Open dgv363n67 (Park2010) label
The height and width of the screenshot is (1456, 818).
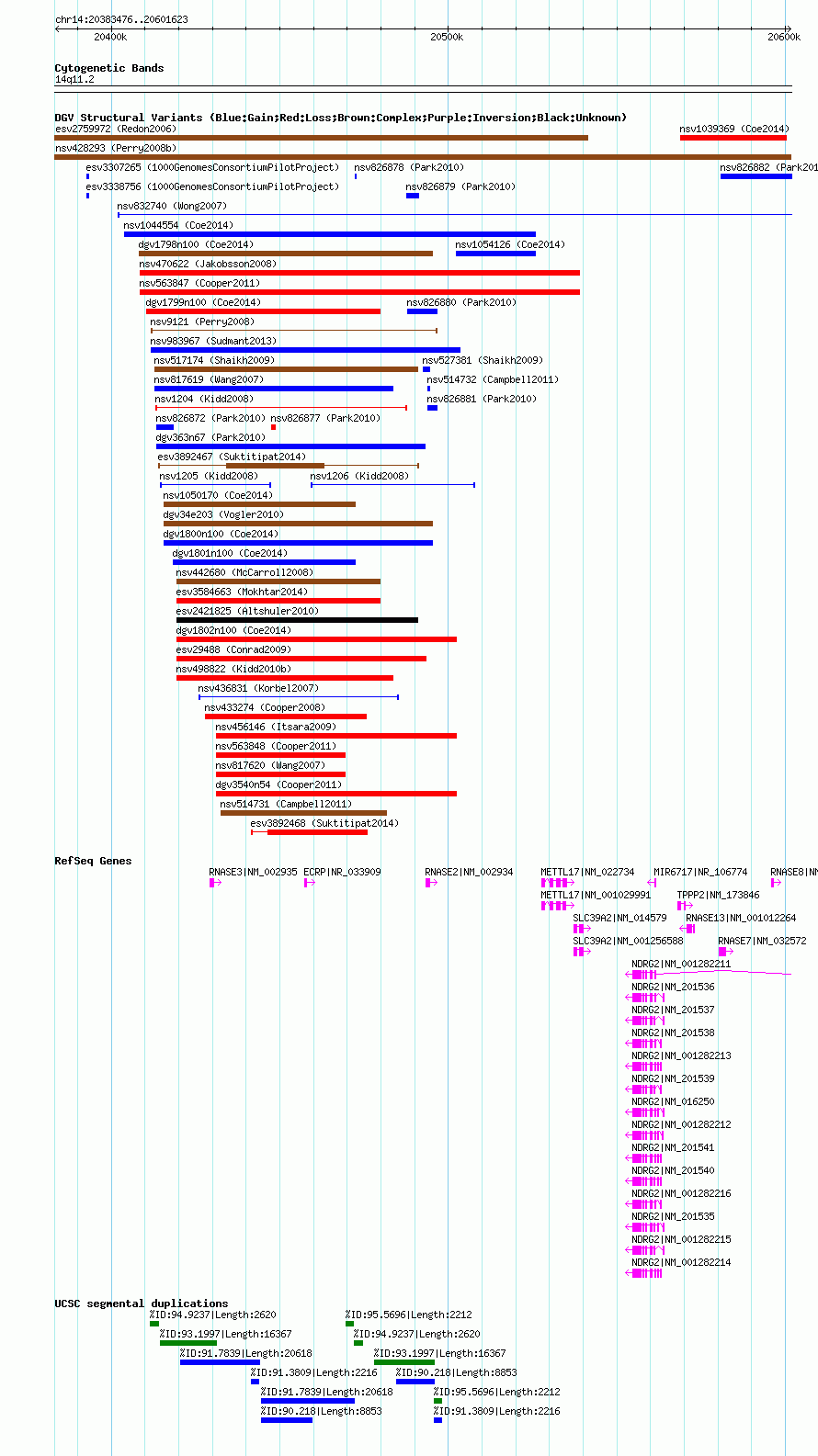(210, 437)
